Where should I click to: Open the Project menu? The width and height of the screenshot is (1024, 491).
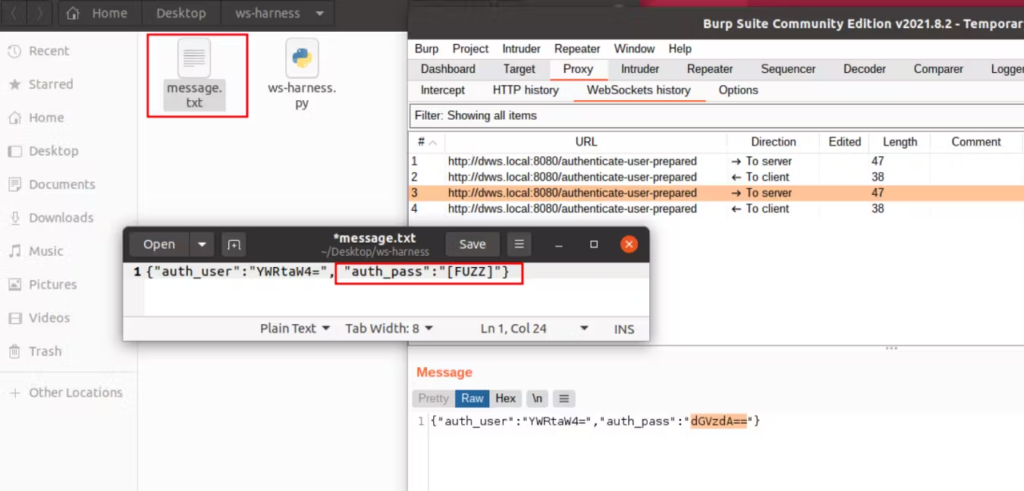click(x=470, y=49)
